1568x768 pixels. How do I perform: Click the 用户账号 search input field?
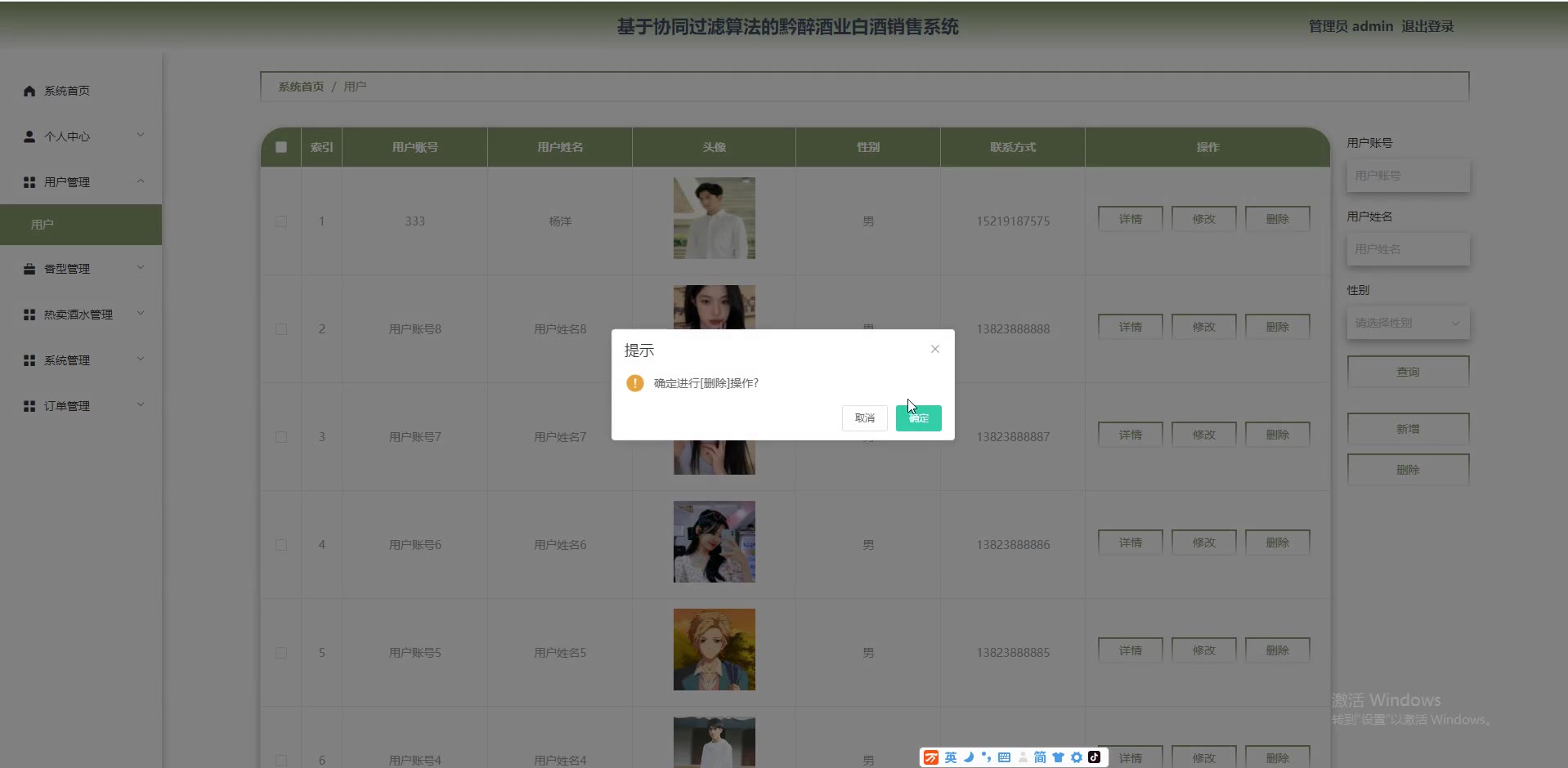coord(1408,176)
